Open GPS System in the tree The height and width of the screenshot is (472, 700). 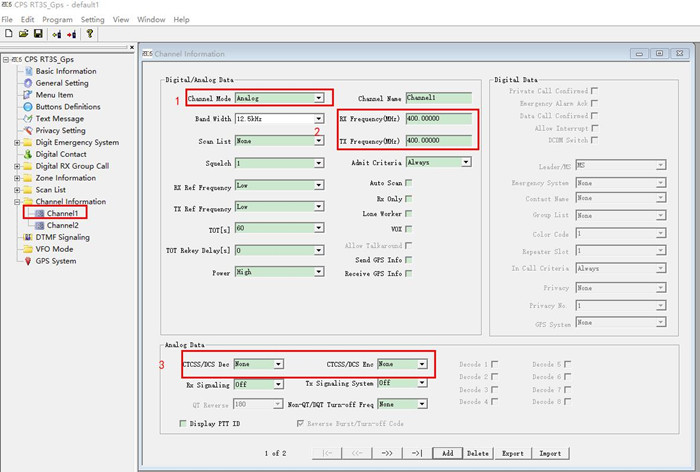pyautogui.click(x=55, y=261)
